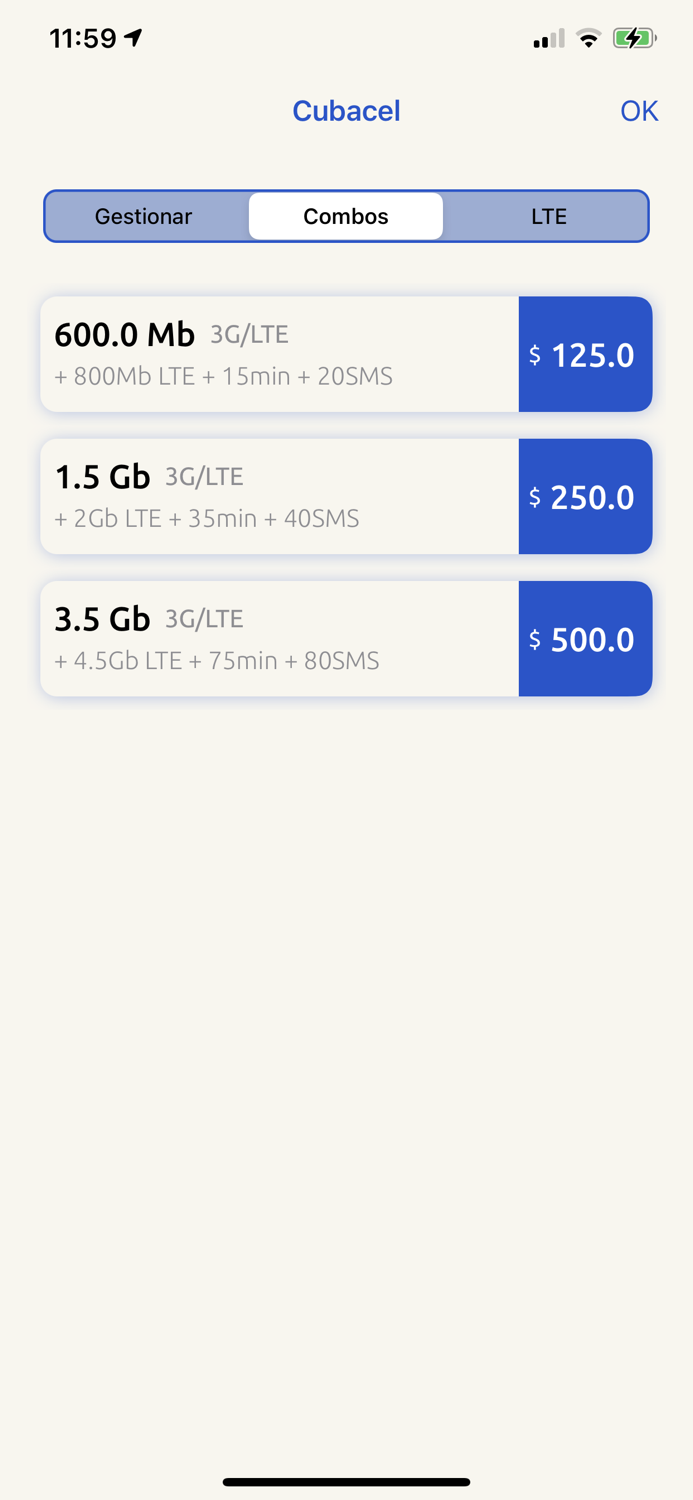Switch to the Gestionar tab
The height and width of the screenshot is (1500, 693).
coord(143,216)
